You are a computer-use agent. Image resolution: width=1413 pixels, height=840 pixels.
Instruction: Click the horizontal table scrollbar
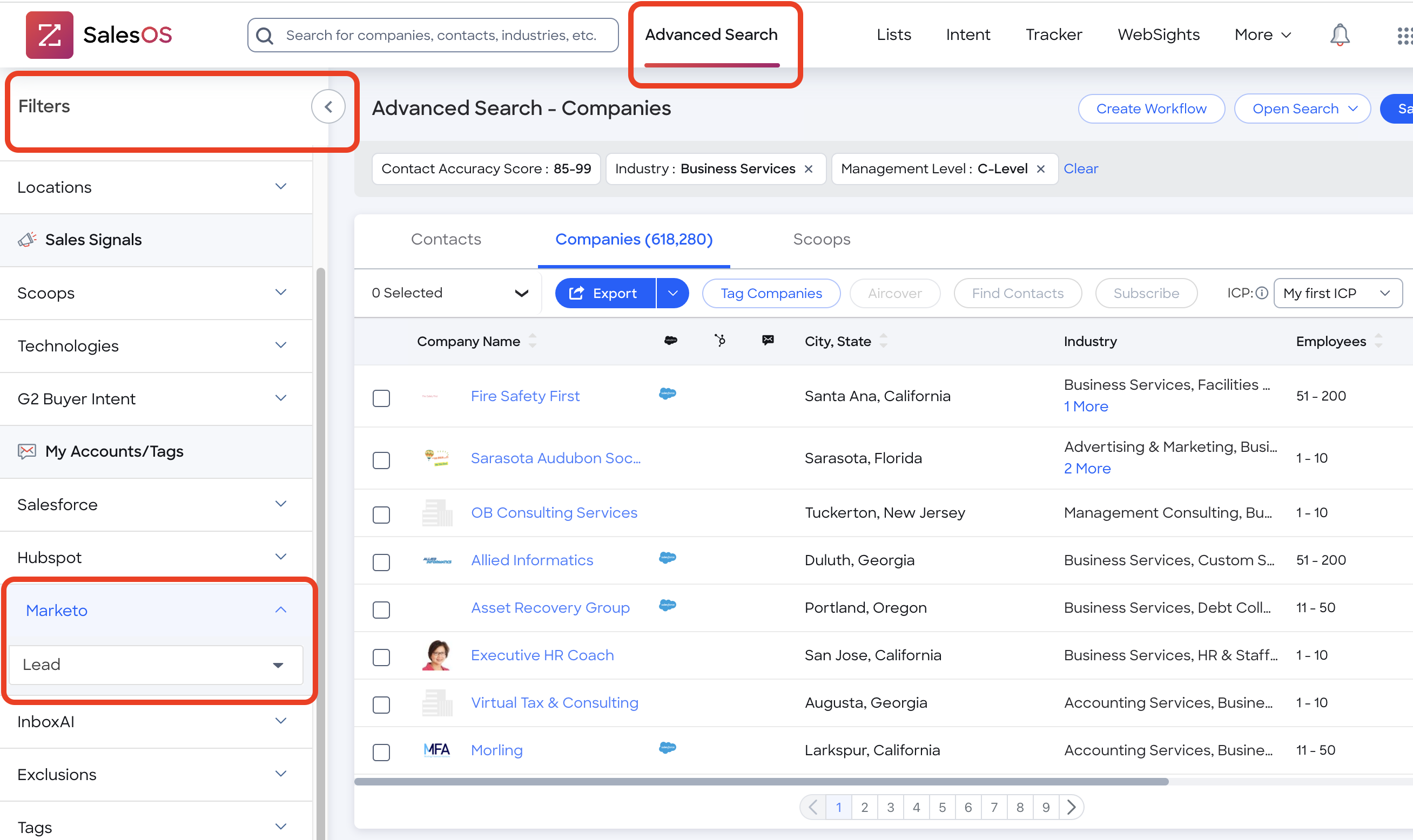[x=761, y=782]
